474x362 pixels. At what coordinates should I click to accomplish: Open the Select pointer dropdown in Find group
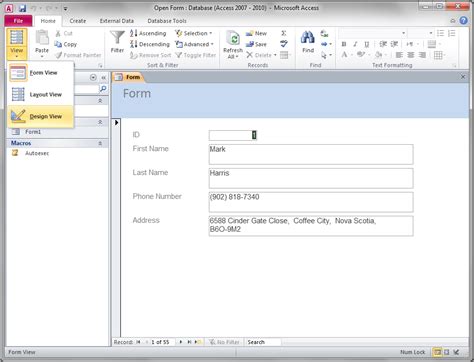(x=326, y=55)
